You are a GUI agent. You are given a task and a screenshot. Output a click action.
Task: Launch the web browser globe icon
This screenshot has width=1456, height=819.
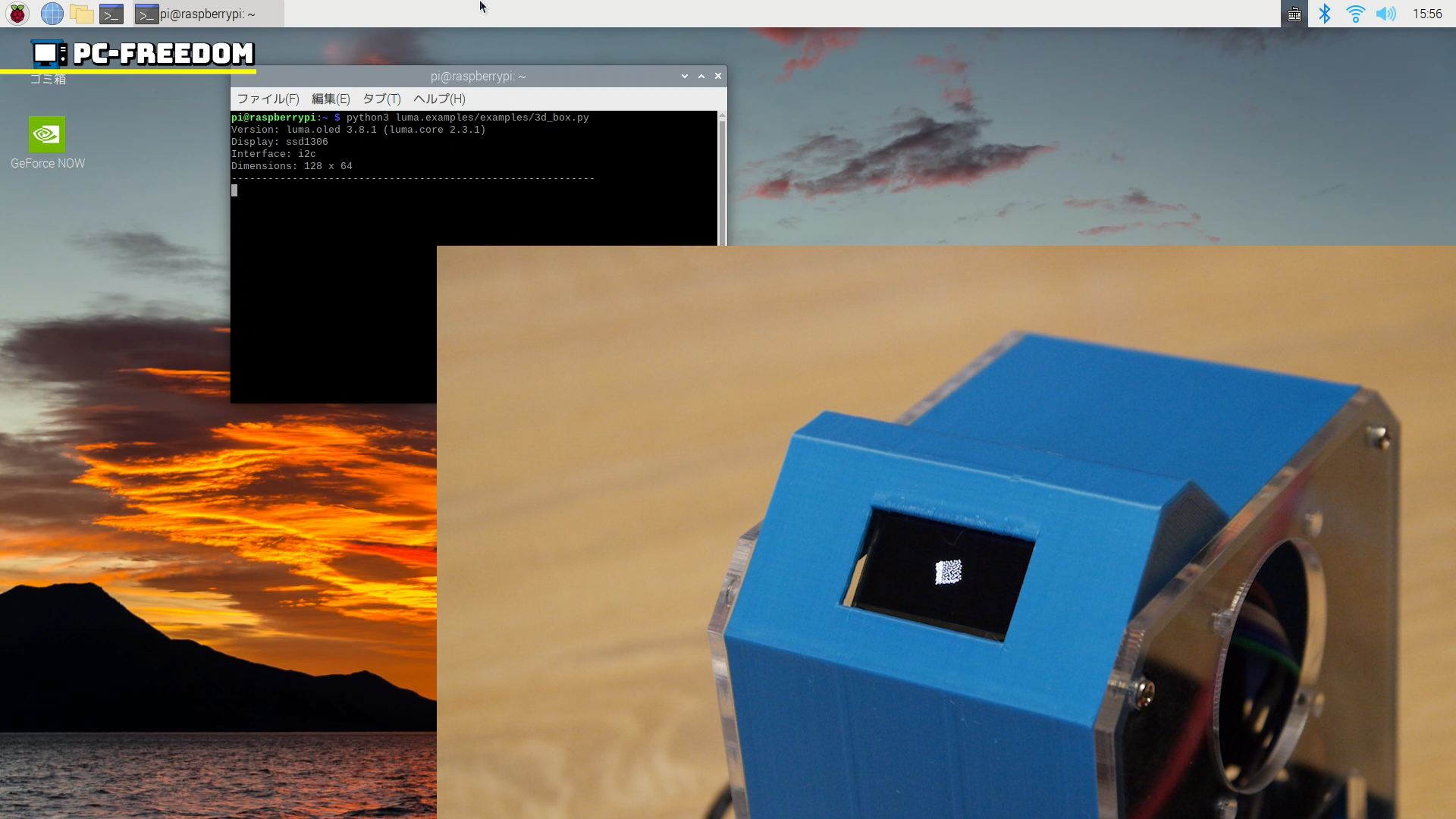coord(52,14)
